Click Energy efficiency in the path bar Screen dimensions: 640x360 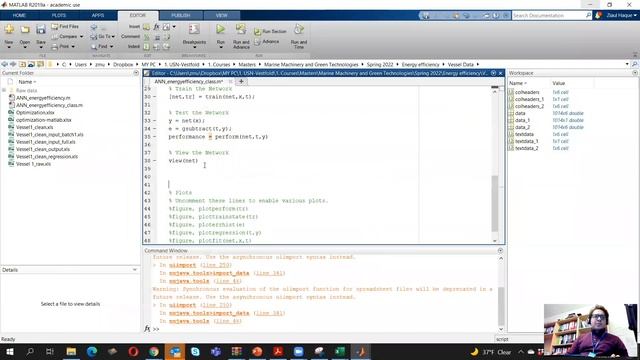[x=420, y=64]
